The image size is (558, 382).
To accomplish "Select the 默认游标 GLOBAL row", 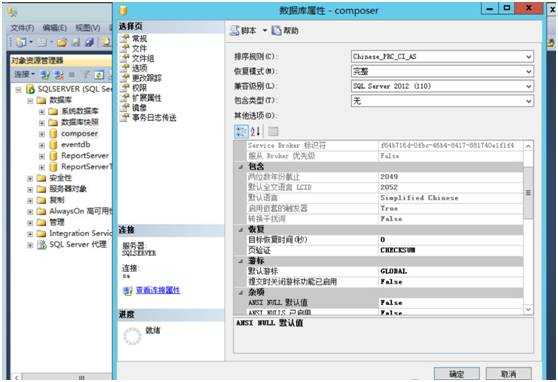I will [385, 271].
